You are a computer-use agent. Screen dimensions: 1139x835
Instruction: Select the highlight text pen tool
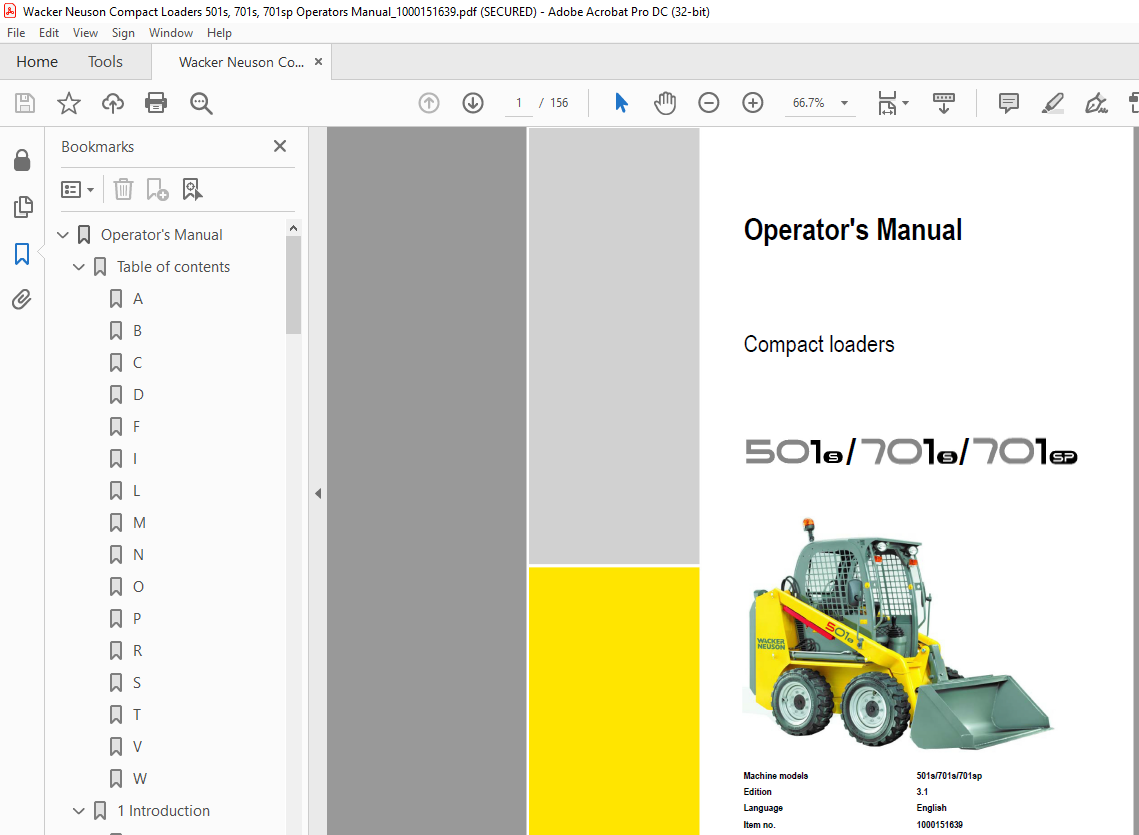click(1053, 103)
